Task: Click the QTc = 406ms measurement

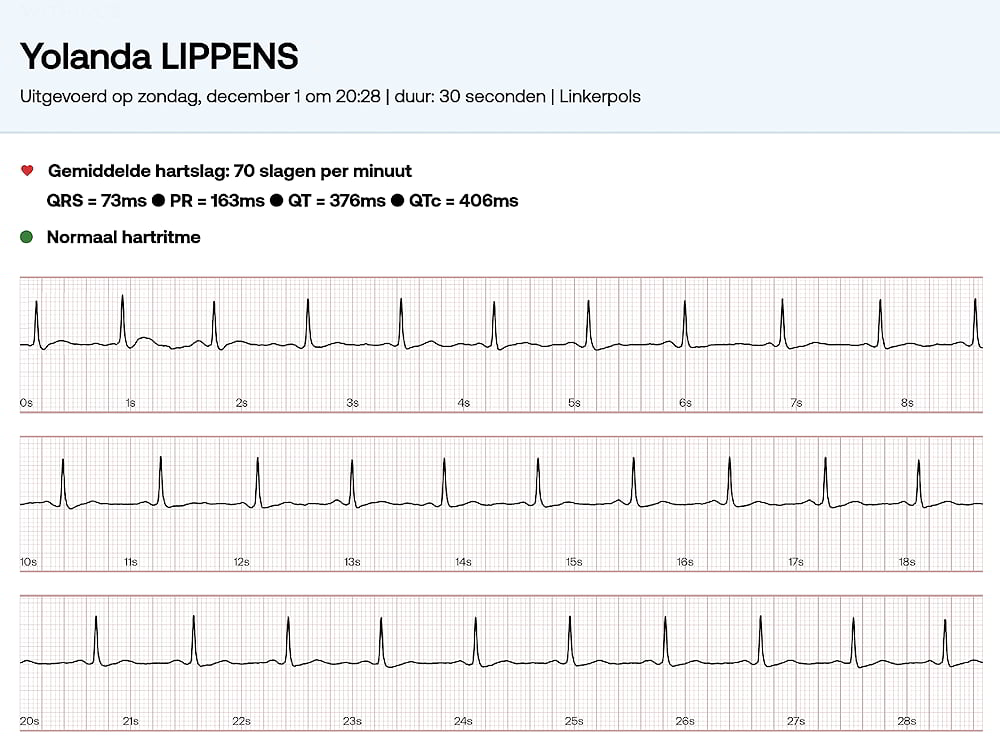Action: [464, 201]
